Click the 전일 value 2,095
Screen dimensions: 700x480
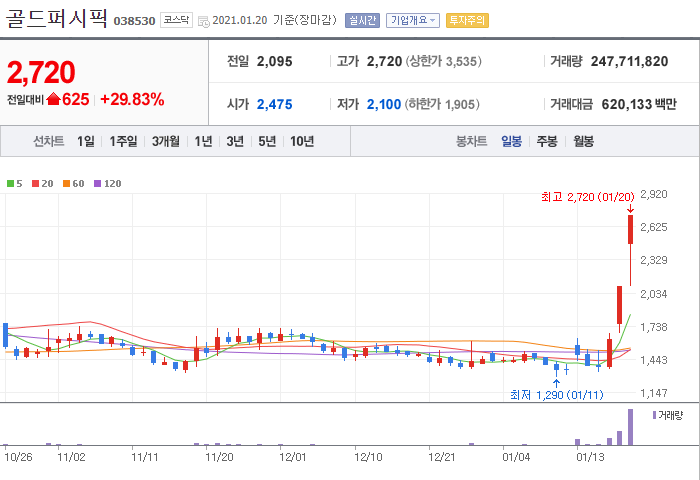point(275,62)
